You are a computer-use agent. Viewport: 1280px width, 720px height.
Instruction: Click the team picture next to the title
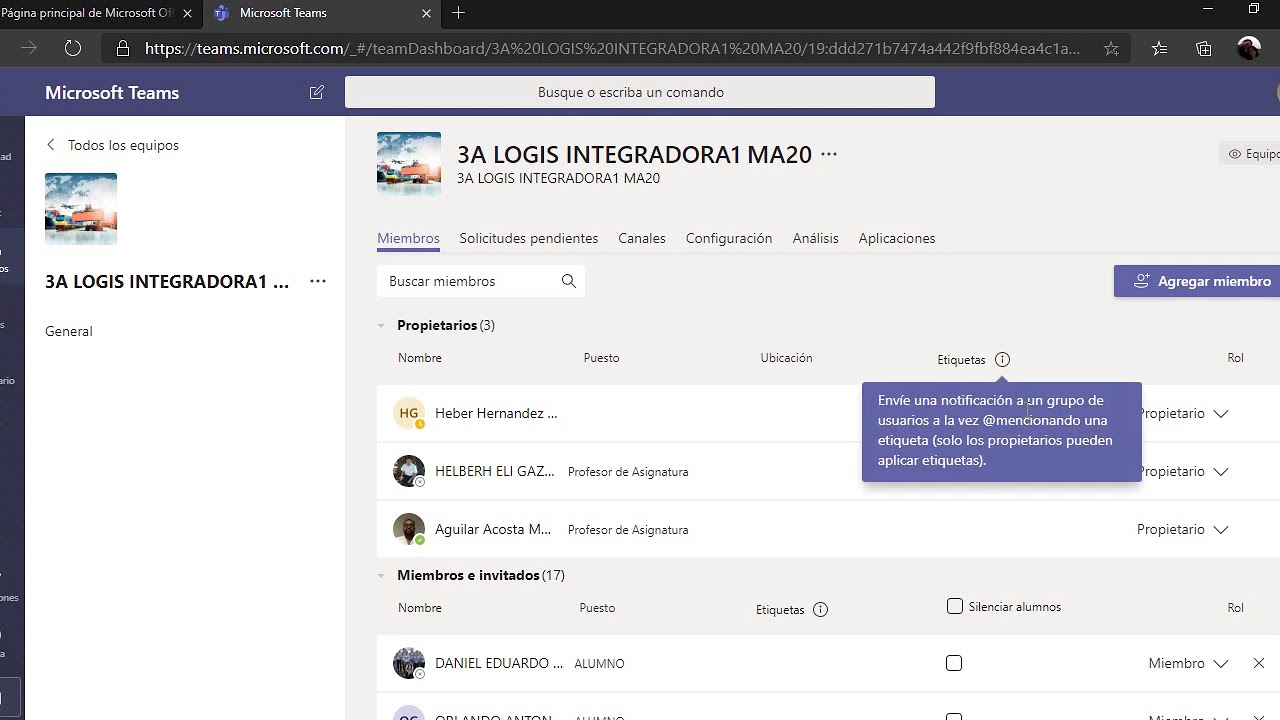[x=409, y=164]
